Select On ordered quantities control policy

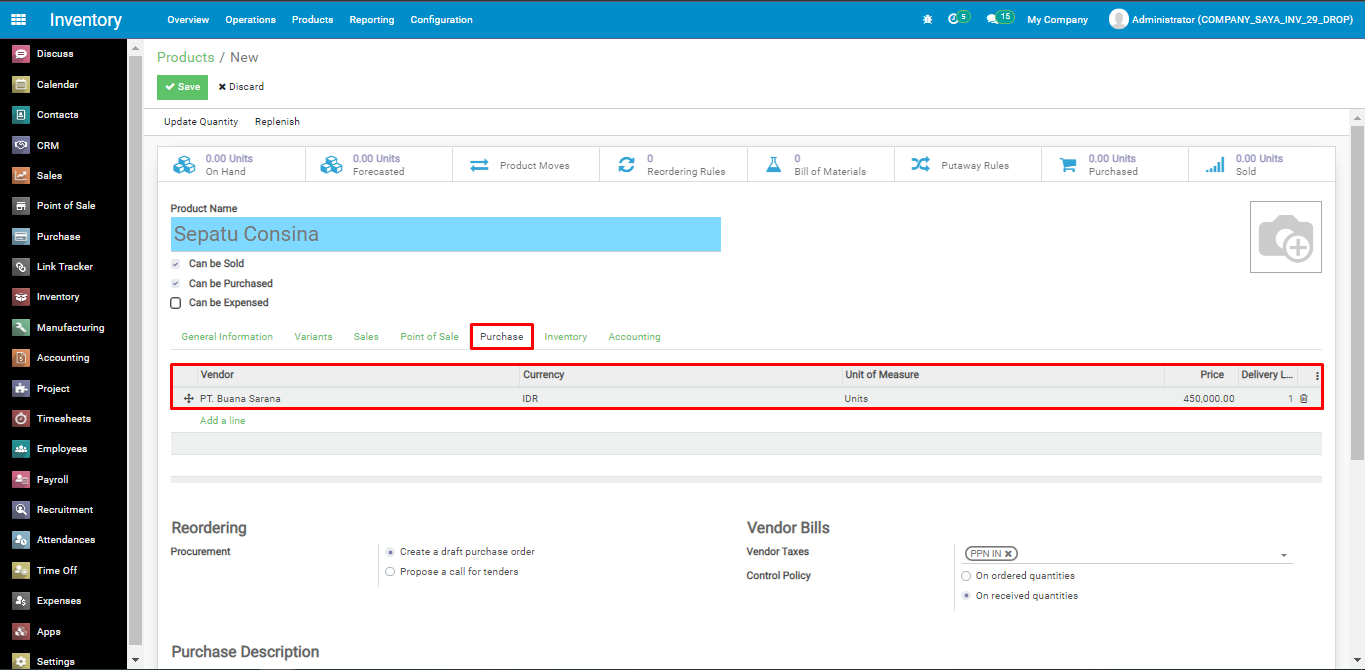tap(966, 576)
